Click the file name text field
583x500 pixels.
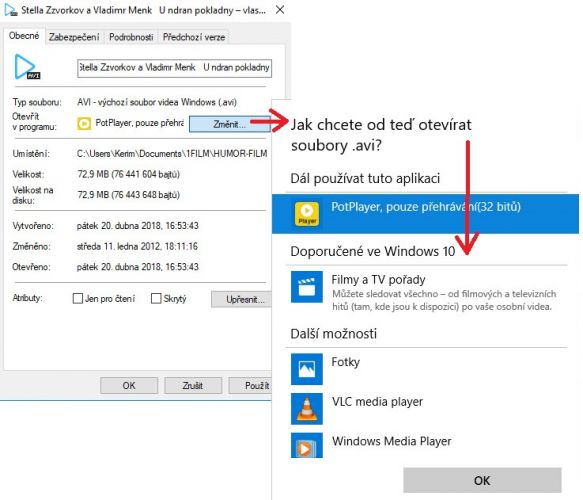pyautogui.click(x=174, y=68)
